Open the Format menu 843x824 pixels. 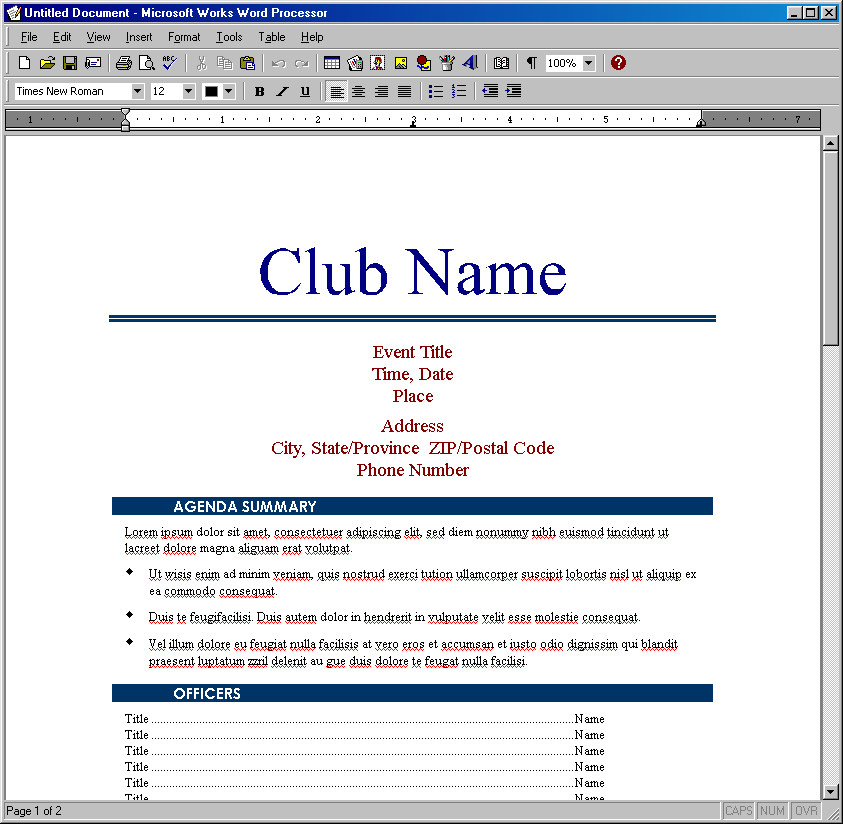click(x=184, y=37)
